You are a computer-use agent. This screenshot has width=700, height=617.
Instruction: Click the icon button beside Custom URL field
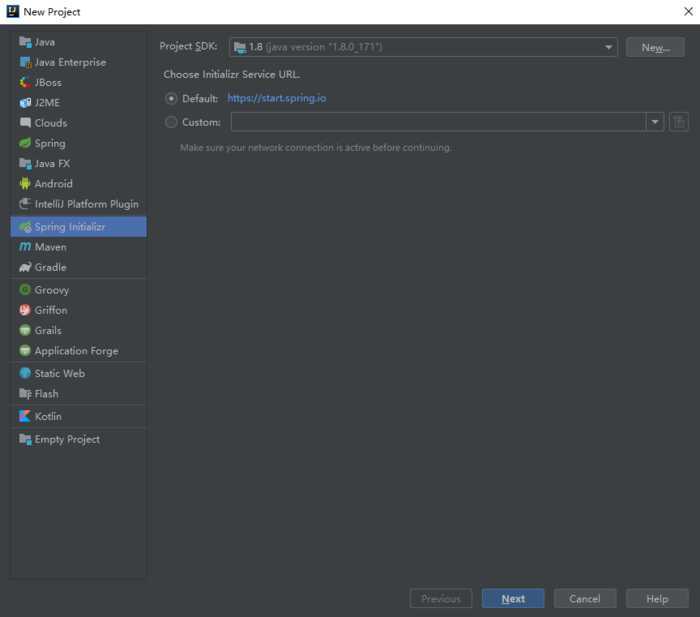[x=679, y=122]
